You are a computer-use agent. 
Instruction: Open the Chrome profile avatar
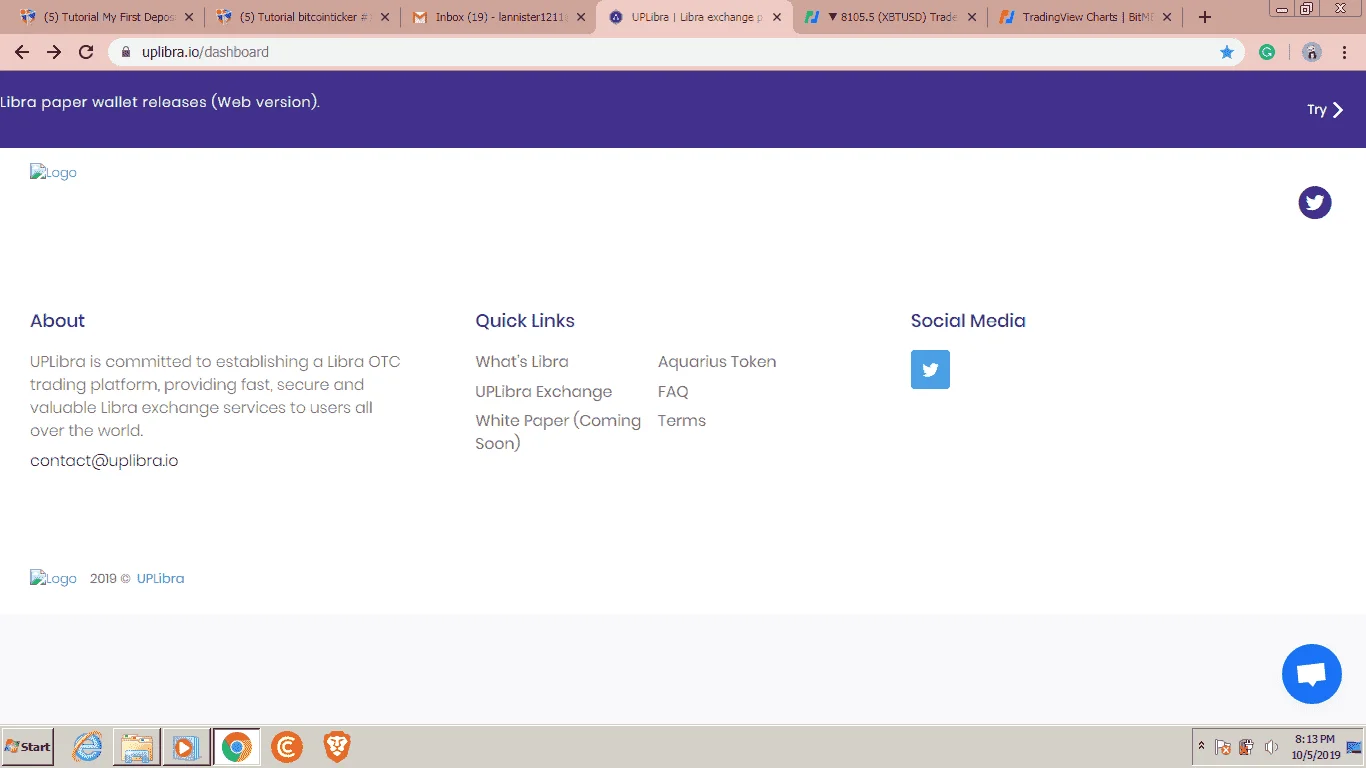[x=1312, y=52]
